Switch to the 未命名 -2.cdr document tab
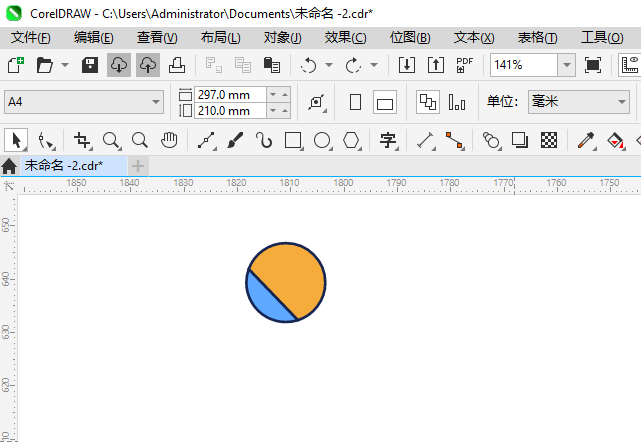The image size is (641, 442). pos(74,166)
